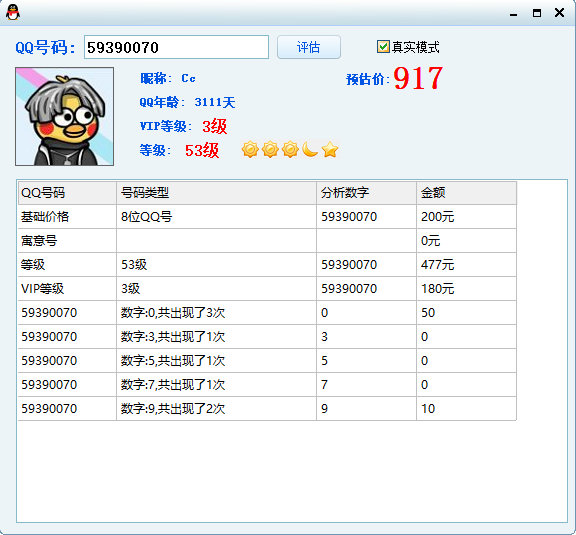The image size is (576, 535).
Task: Click the QQ号码 input field
Action: [176, 47]
